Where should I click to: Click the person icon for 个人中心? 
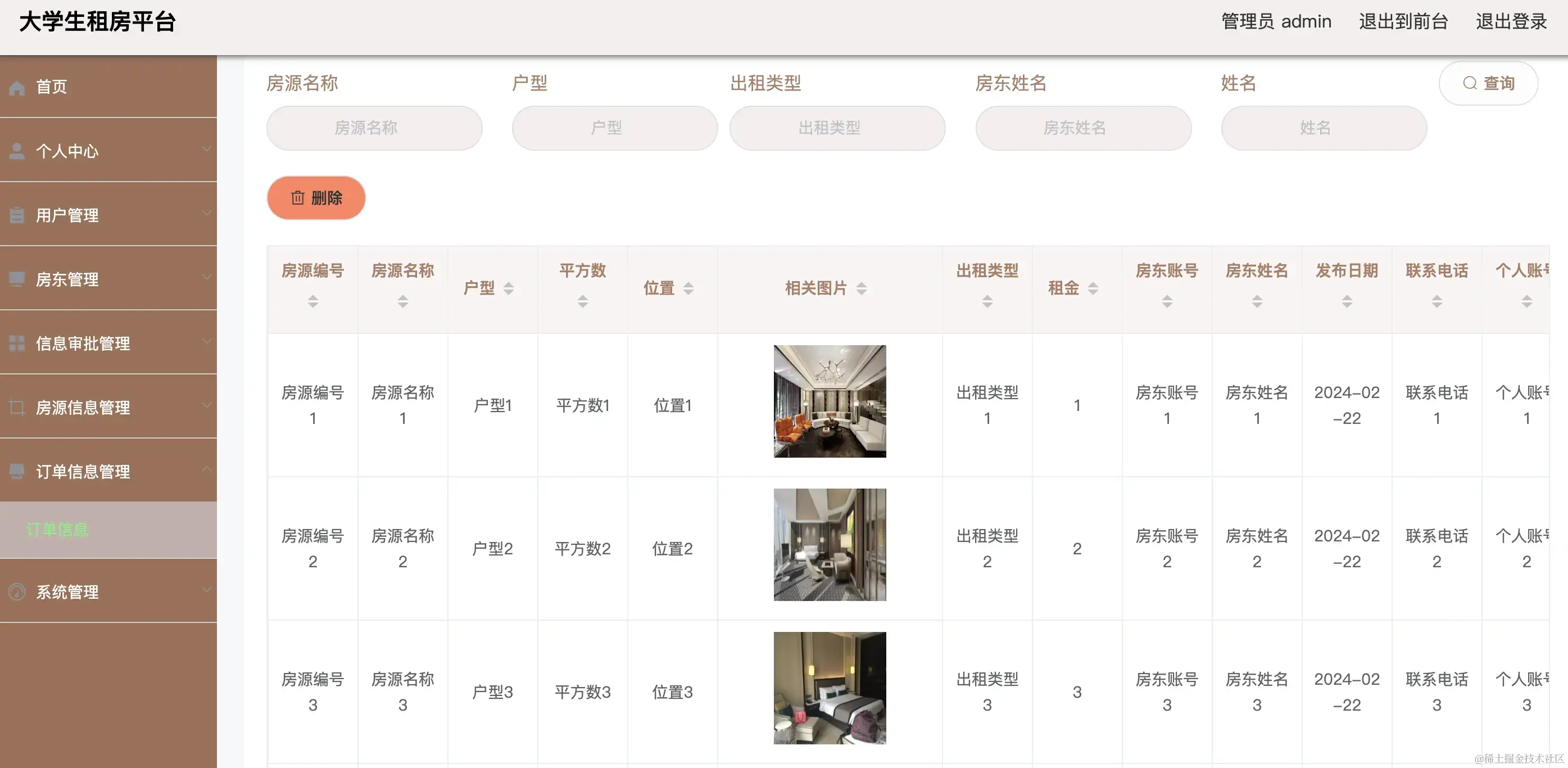coord(16,150)
